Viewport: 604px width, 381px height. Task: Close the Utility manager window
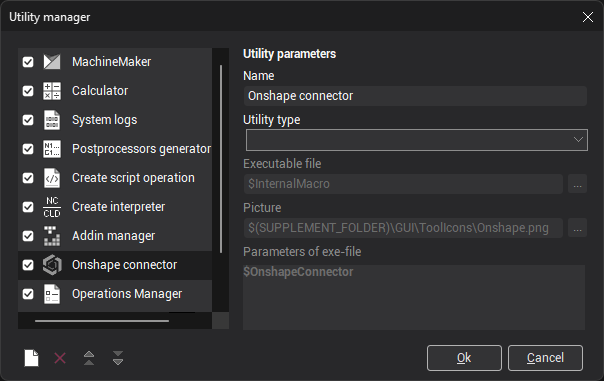(x=588, y=17)
